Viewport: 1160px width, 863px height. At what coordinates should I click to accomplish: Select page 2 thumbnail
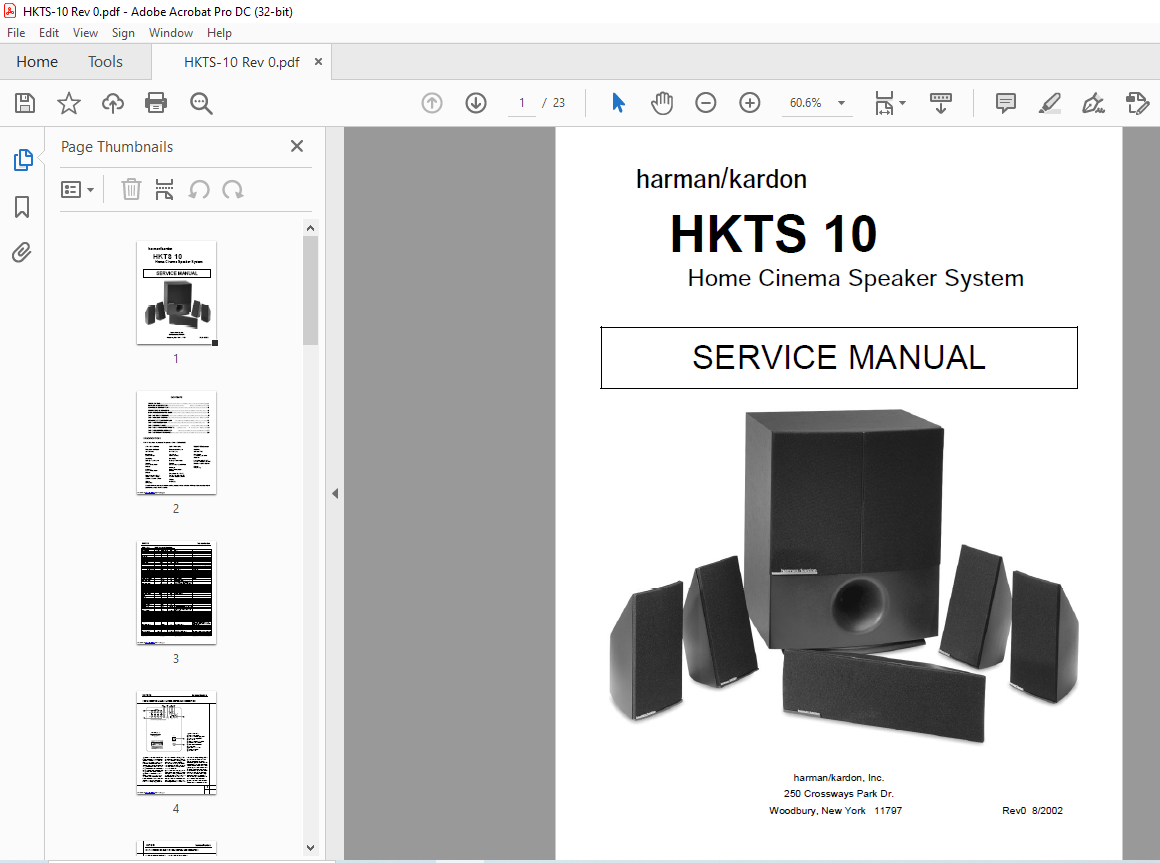pyautogui.click(x=176, y=442)
